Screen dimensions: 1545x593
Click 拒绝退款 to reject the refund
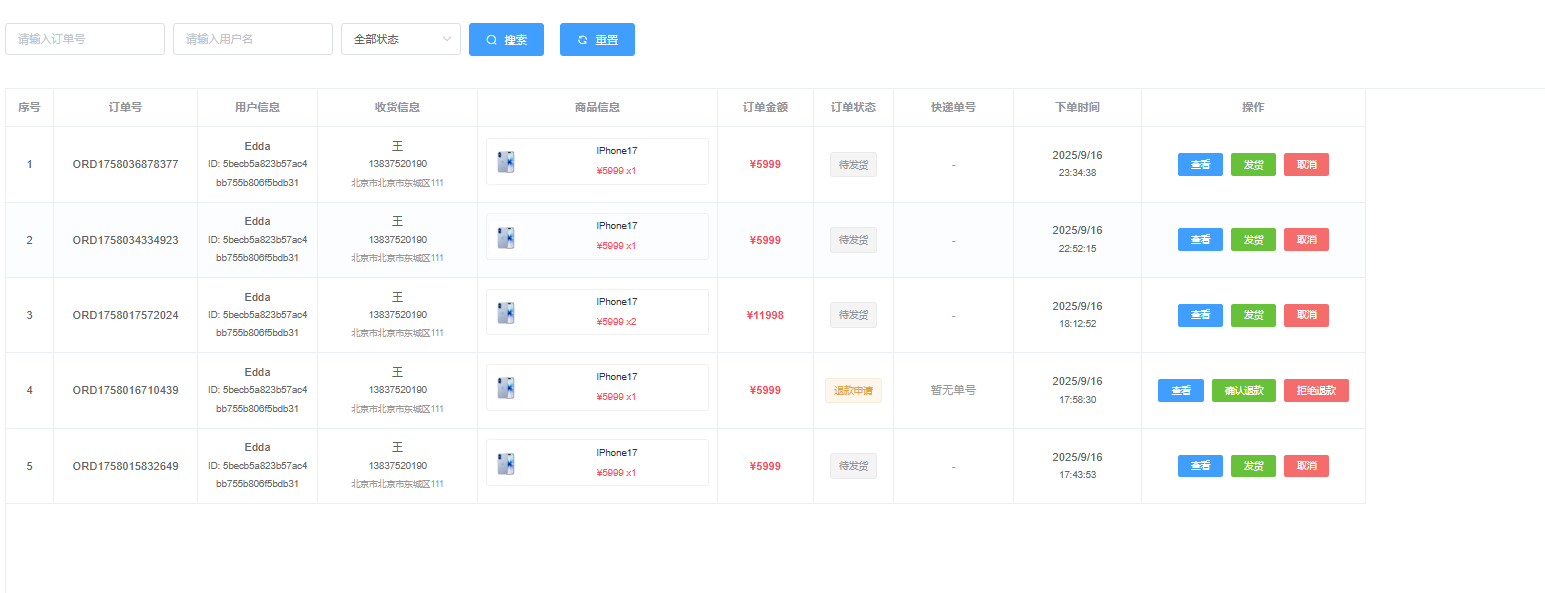(1316, 391)
